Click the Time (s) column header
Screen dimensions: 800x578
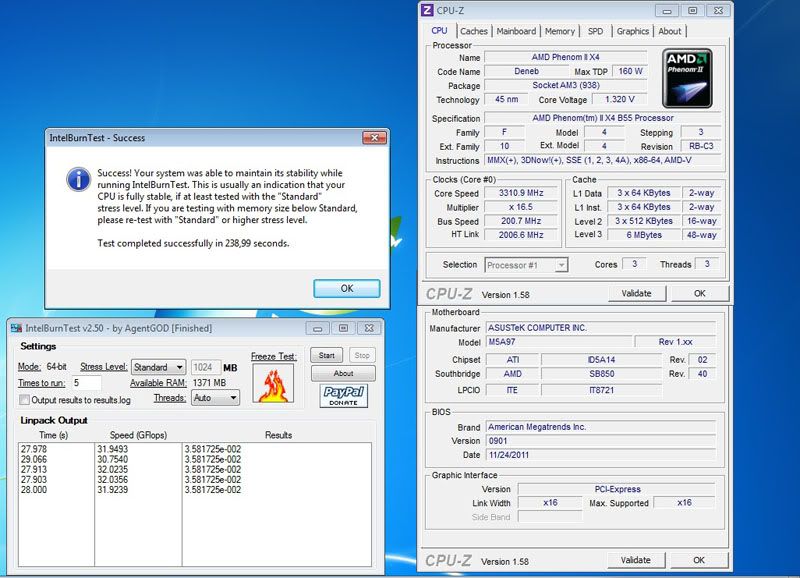(x=54, y=435)
